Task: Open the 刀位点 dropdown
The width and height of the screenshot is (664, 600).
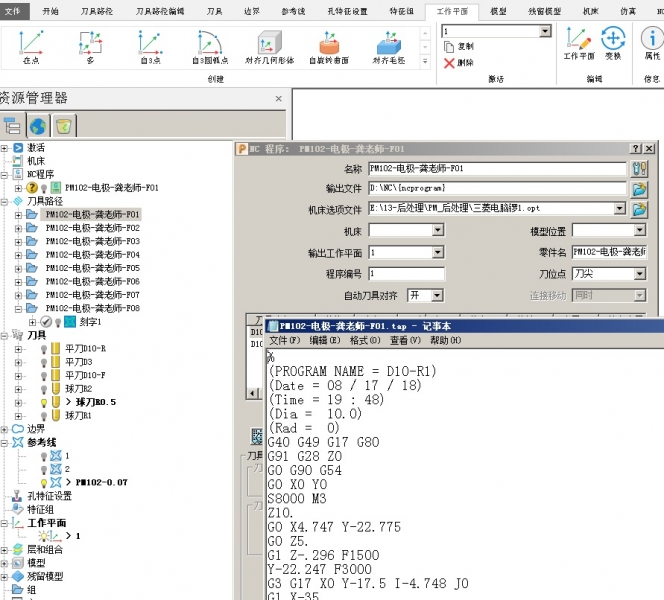Action: (x=640, y=274)
